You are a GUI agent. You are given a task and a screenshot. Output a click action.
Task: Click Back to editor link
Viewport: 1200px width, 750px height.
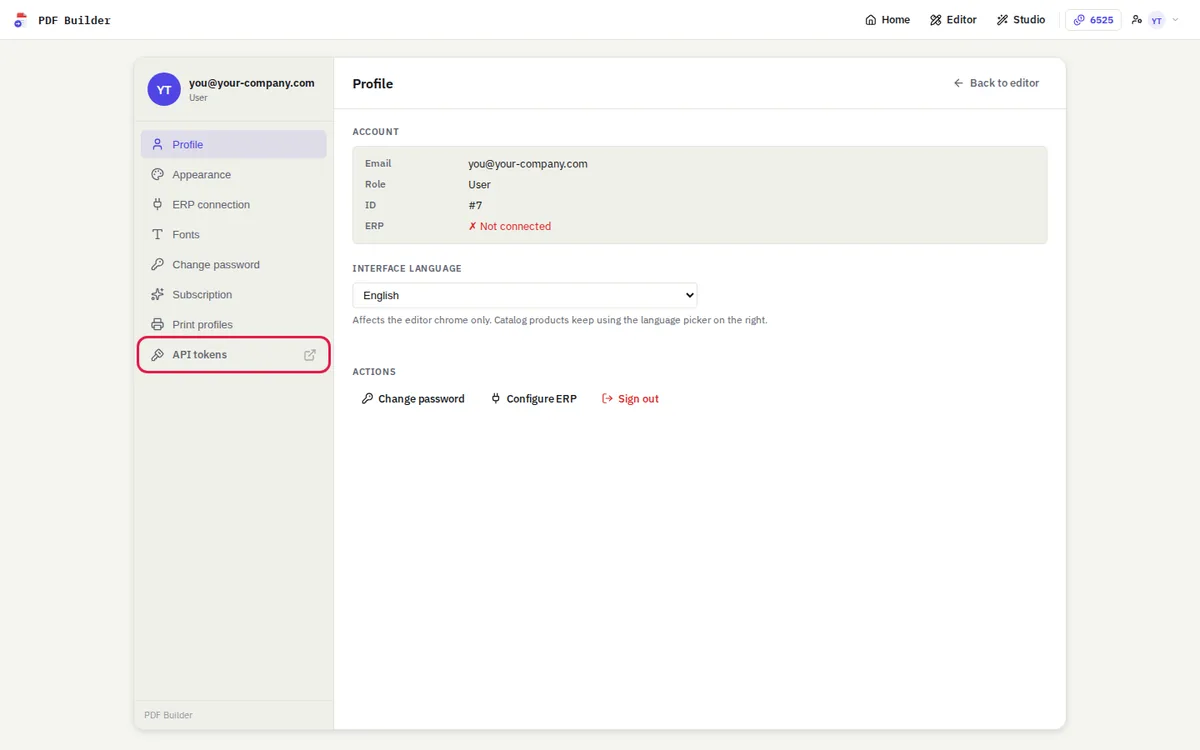[x=996, y=83]
